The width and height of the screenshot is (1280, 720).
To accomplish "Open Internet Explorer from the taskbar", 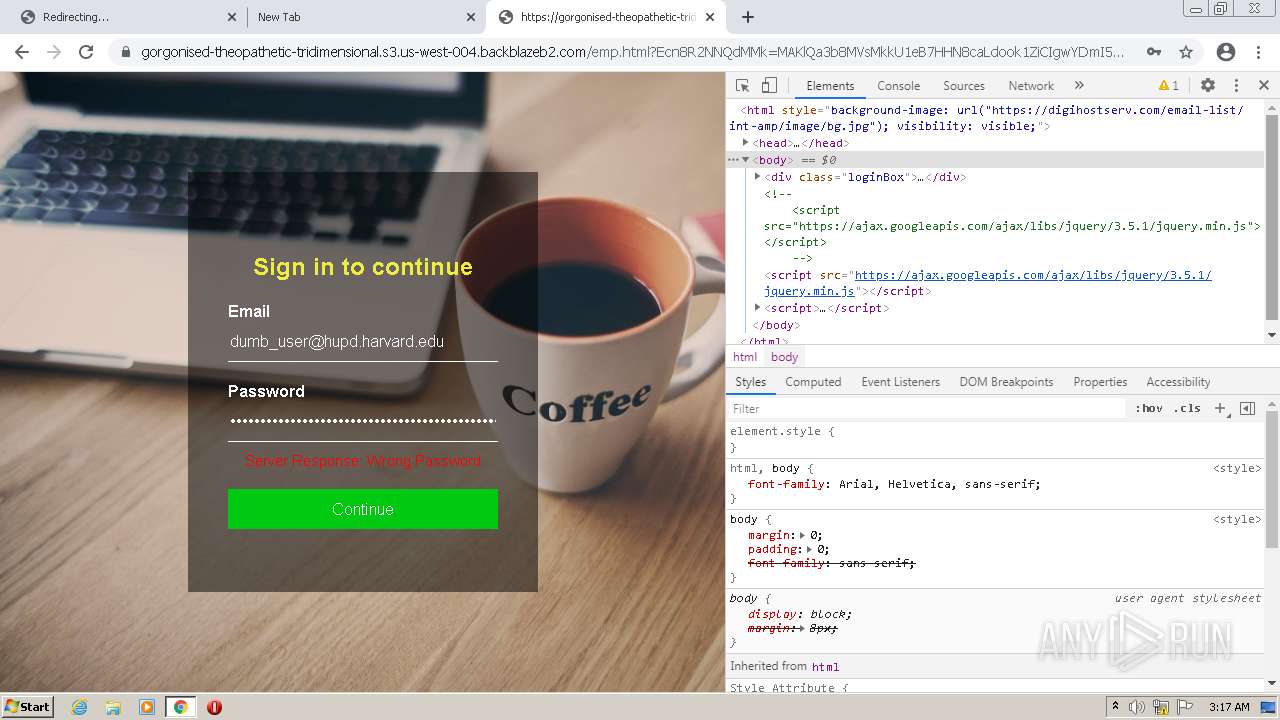I will (x=79, y=707).
